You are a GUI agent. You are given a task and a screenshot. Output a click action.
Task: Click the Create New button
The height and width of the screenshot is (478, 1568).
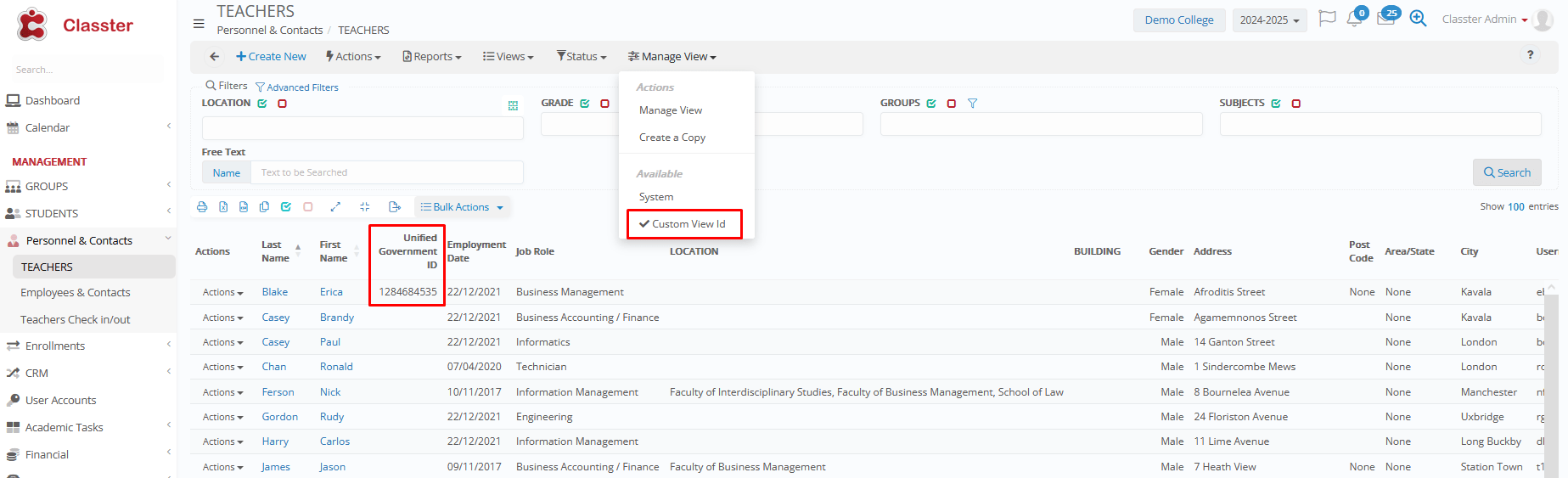(271, 57)
